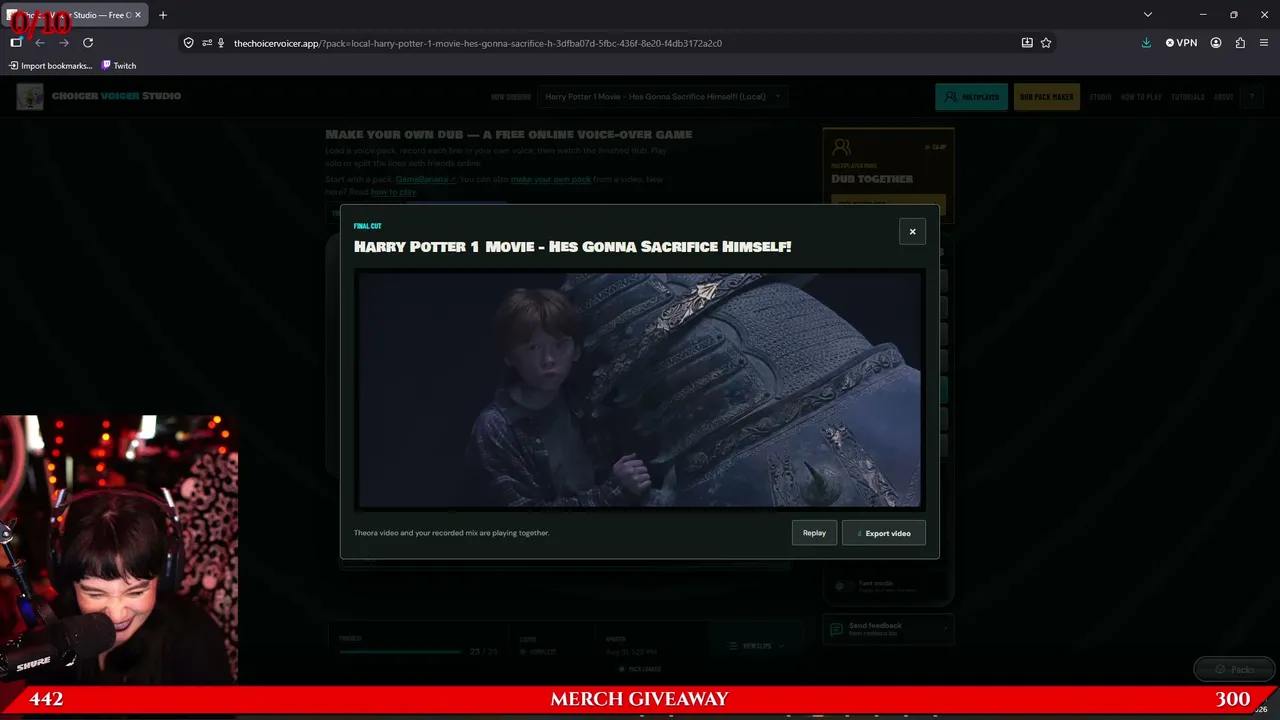Click the shield tracking protection icon

(x=188, y=43)
